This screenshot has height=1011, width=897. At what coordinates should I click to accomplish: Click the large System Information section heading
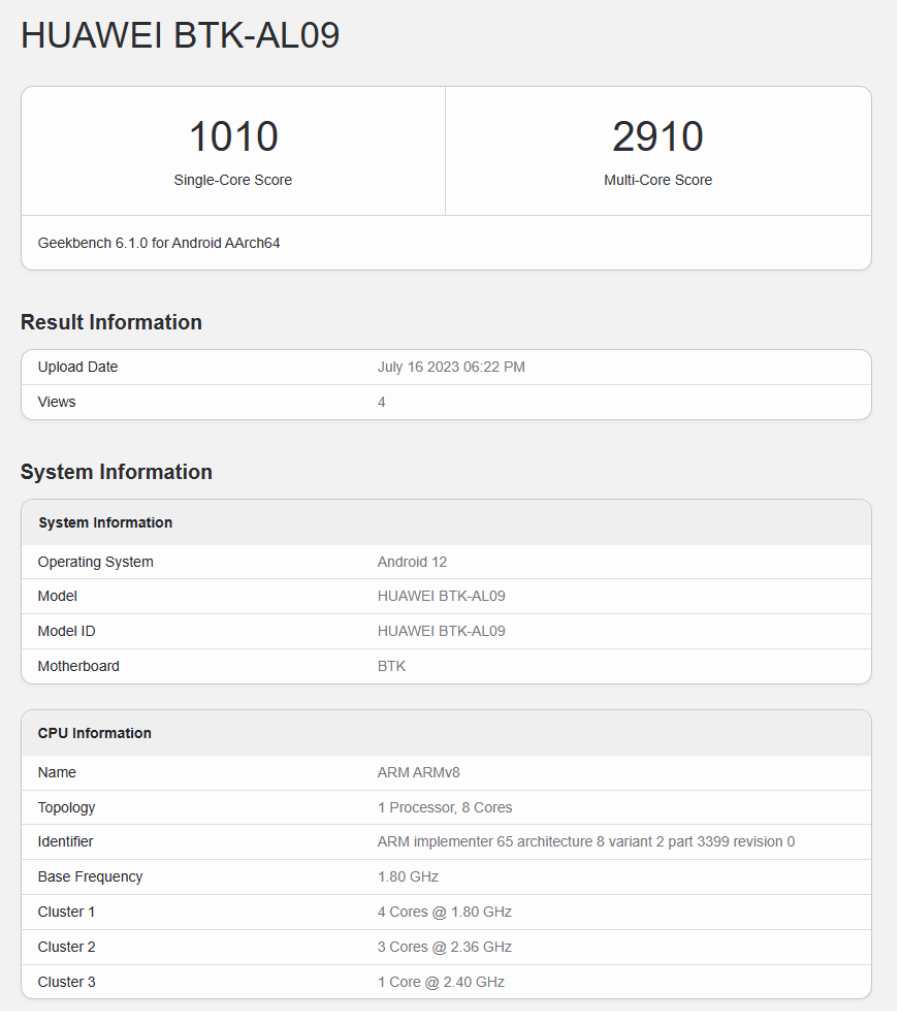[x=116, y=472]
